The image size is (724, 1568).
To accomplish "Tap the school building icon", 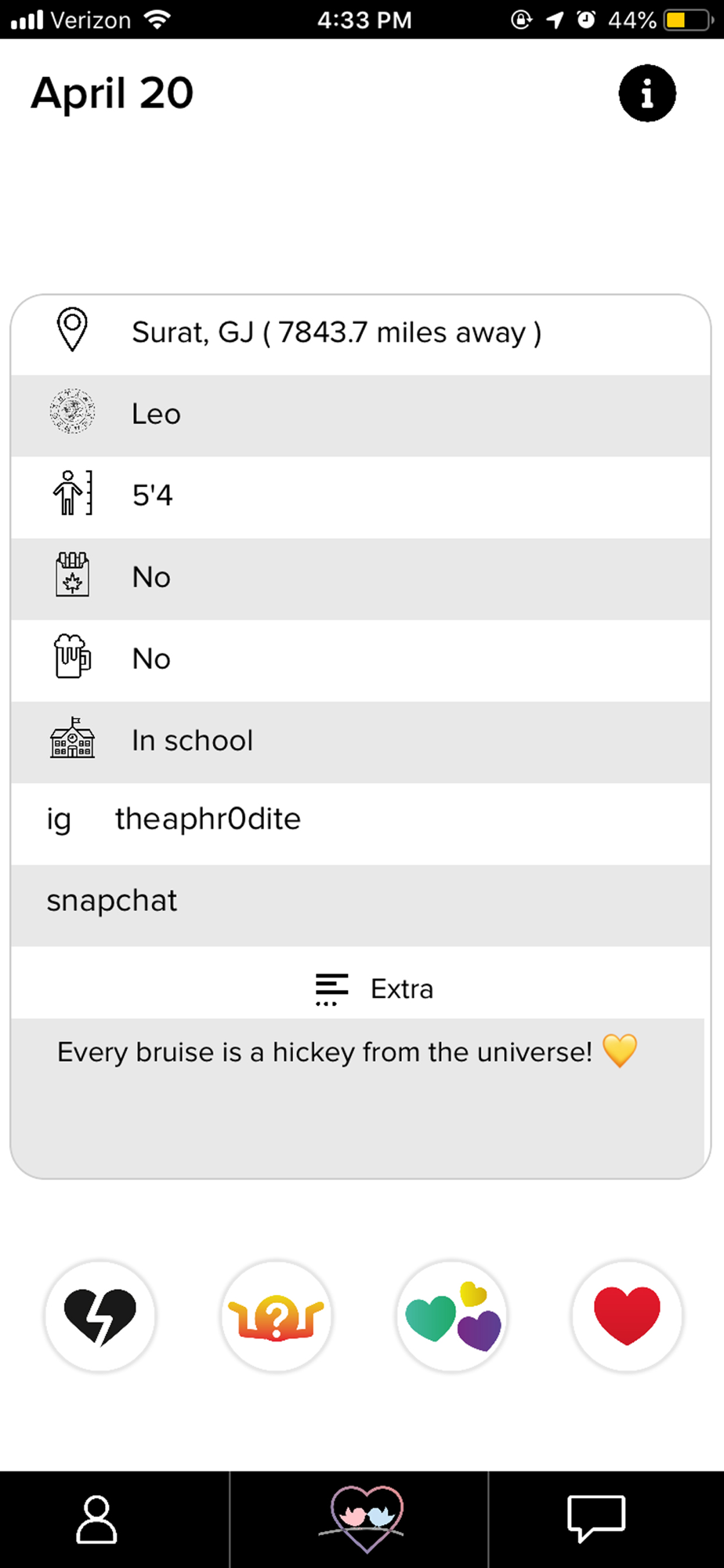I will 72,738.
